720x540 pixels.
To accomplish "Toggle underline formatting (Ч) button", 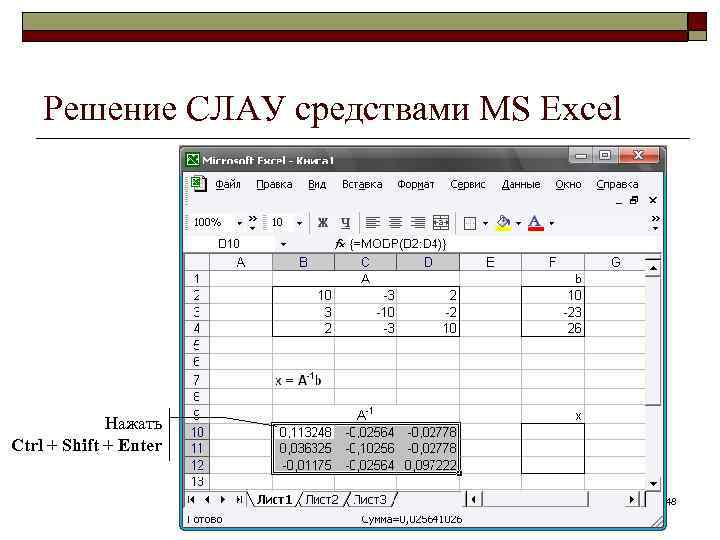I will tap(345, 223).
